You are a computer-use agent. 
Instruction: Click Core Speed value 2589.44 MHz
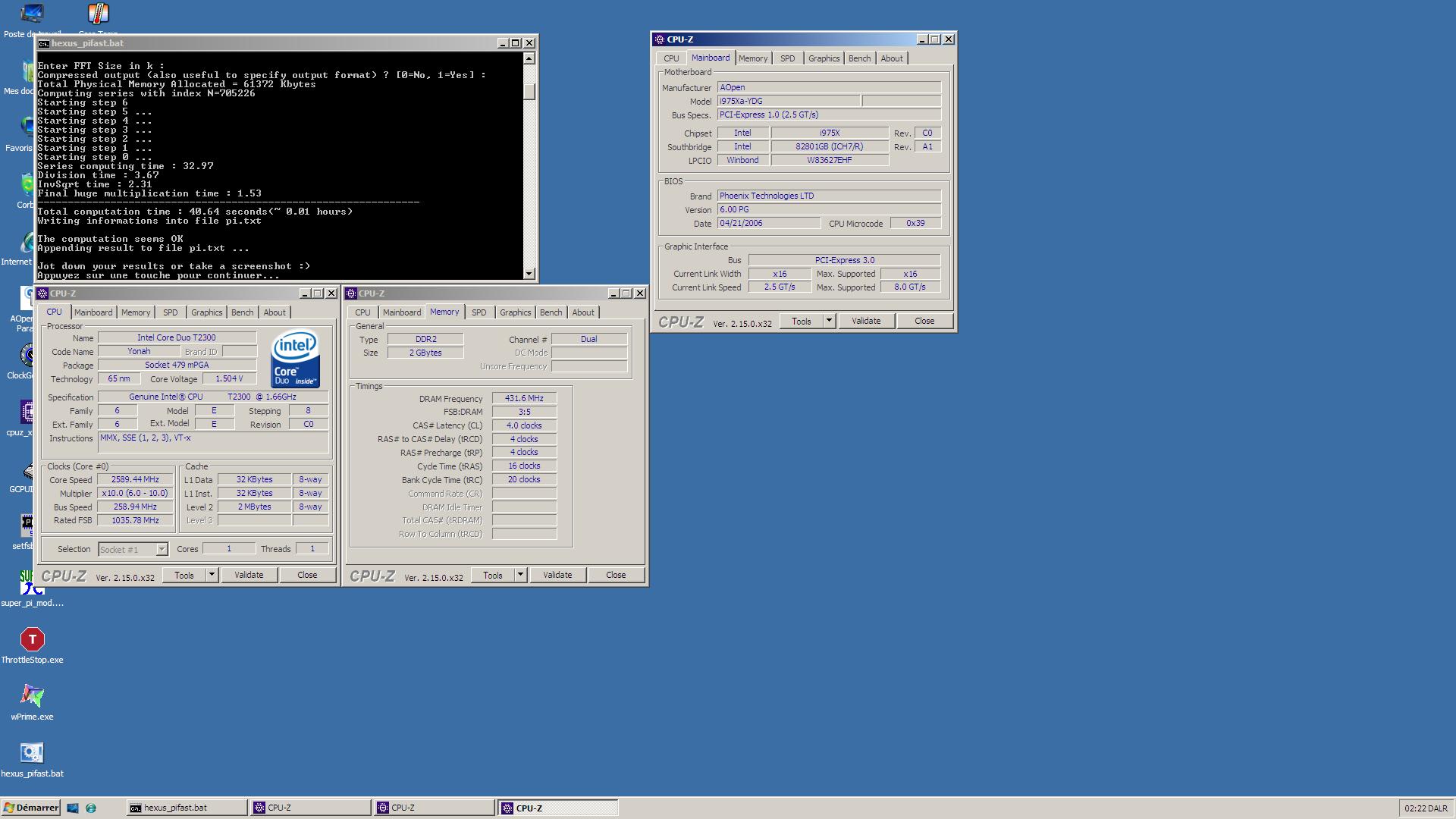click(x=135, y=480)
